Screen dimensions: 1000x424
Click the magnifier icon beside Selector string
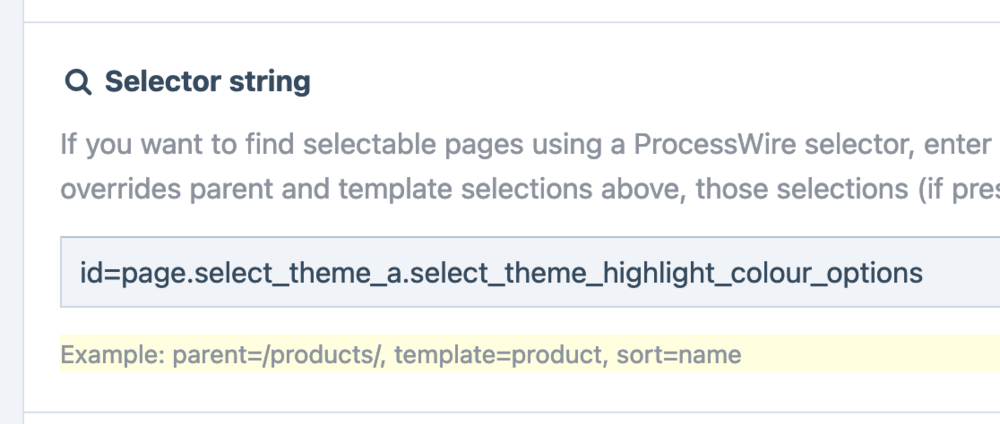(x=78, y=82)
